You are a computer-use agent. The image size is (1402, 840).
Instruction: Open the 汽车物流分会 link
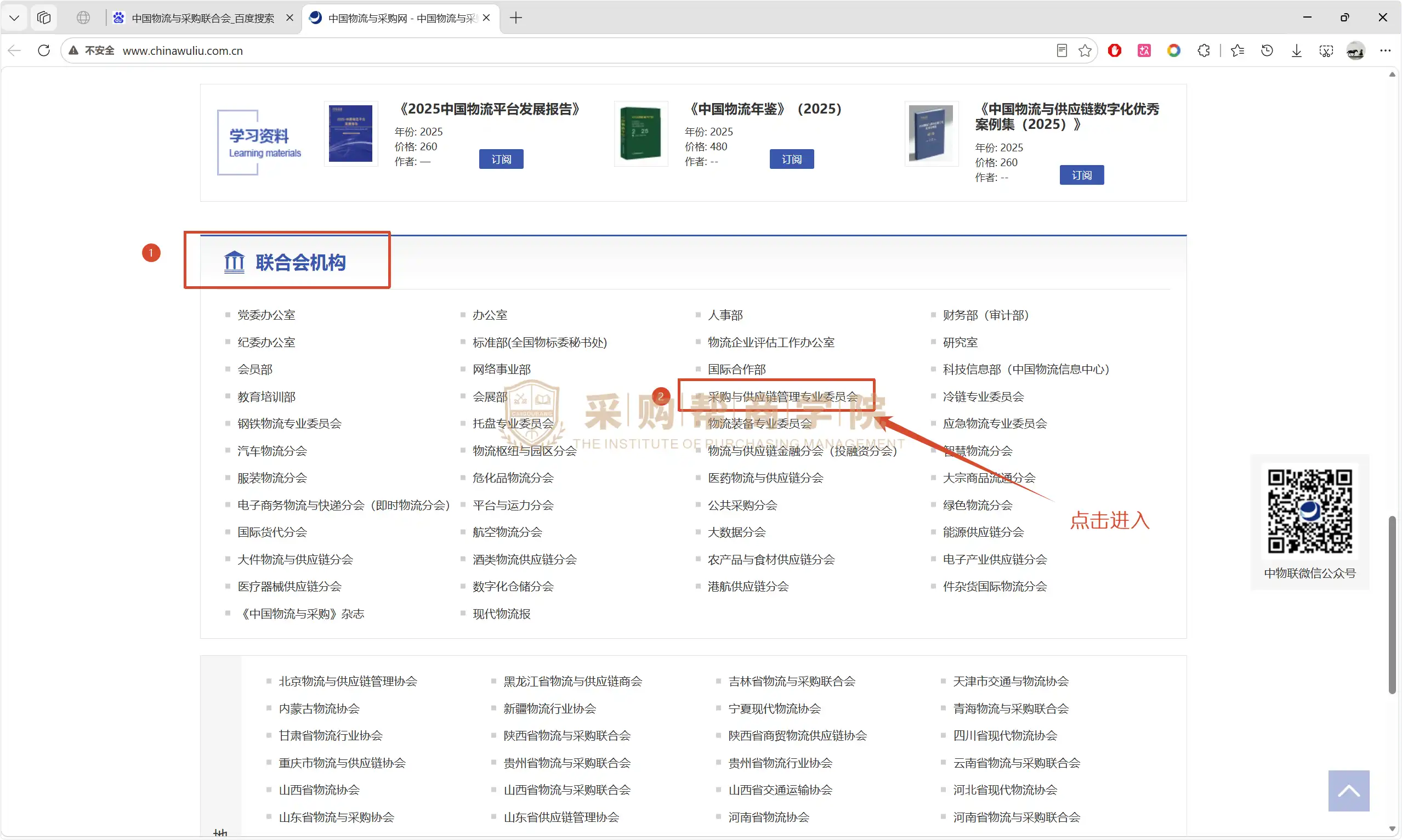coord(272,451)
